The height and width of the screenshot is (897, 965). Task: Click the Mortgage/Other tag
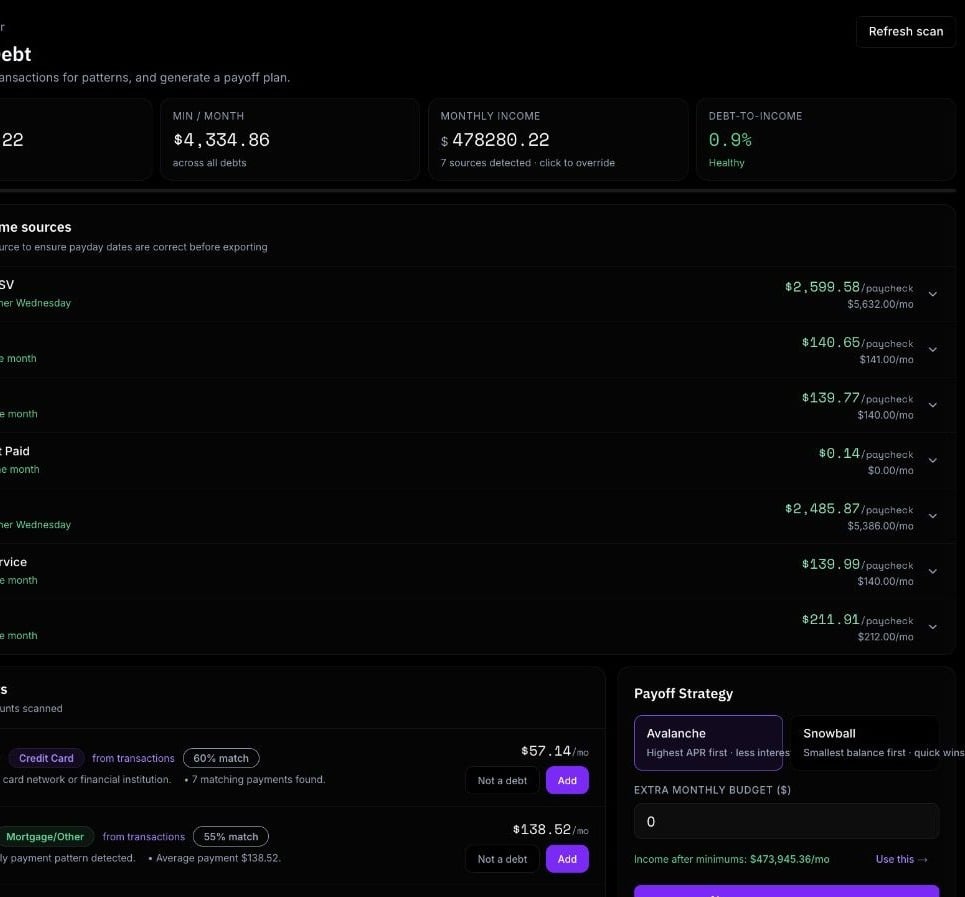pos(45,837)
